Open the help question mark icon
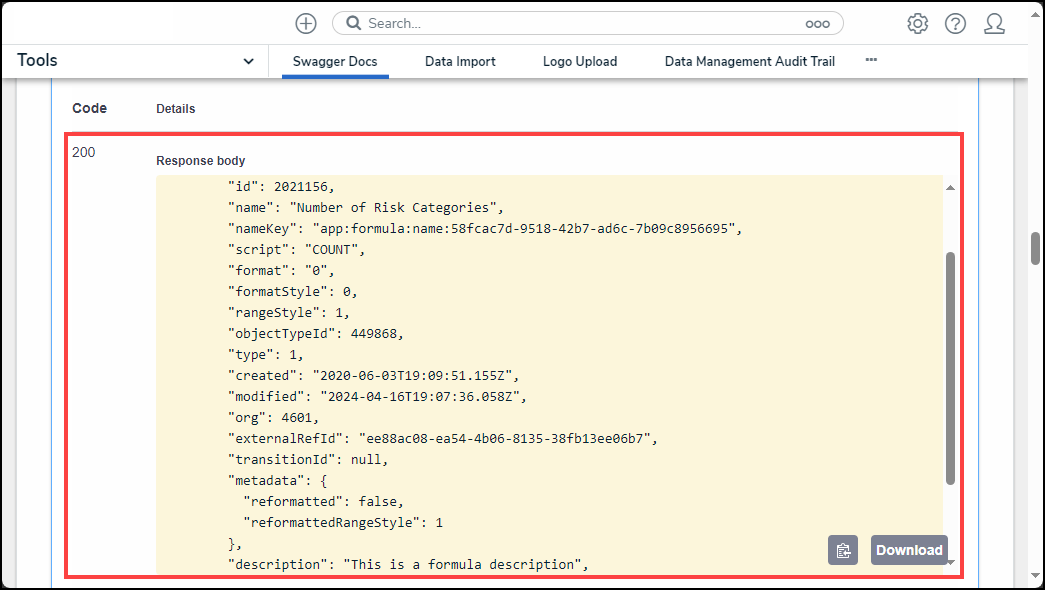 (x=955, y=24)
